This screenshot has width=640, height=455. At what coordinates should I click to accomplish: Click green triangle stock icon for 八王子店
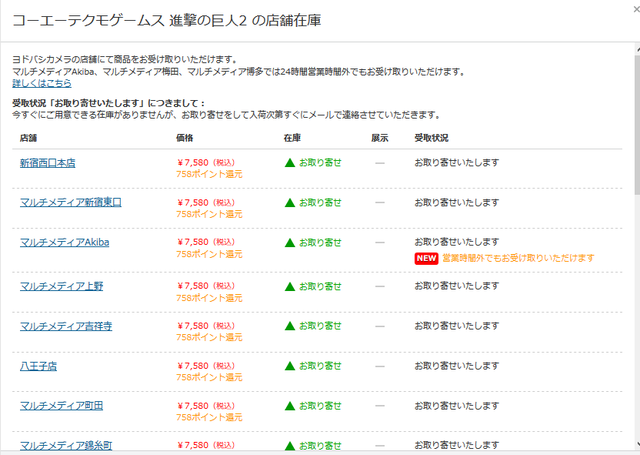290,366
